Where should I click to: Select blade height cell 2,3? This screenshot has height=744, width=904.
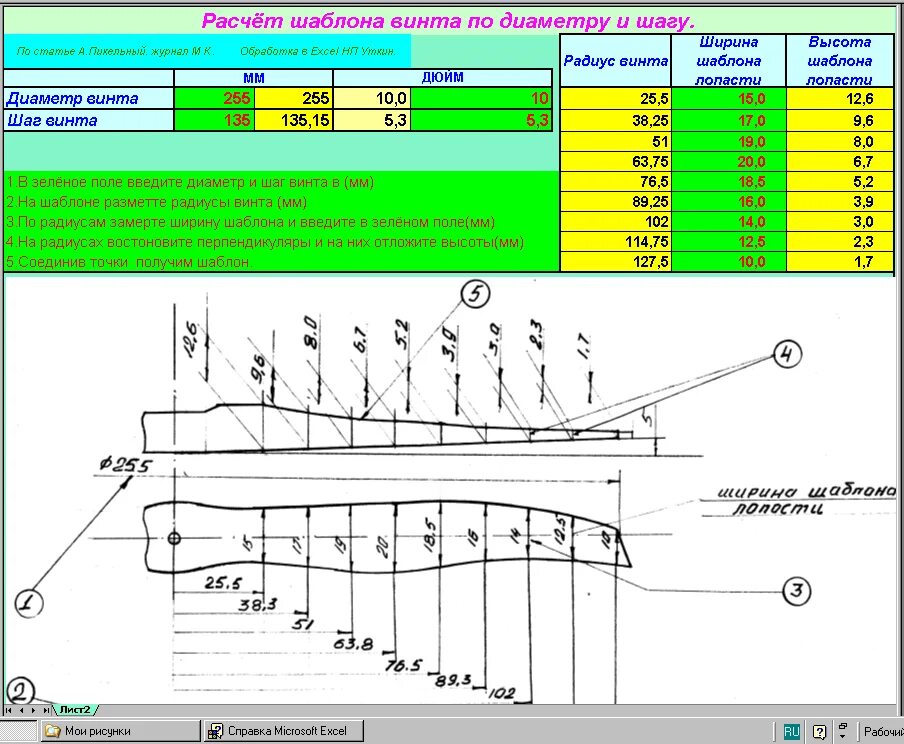click(840, 242)
